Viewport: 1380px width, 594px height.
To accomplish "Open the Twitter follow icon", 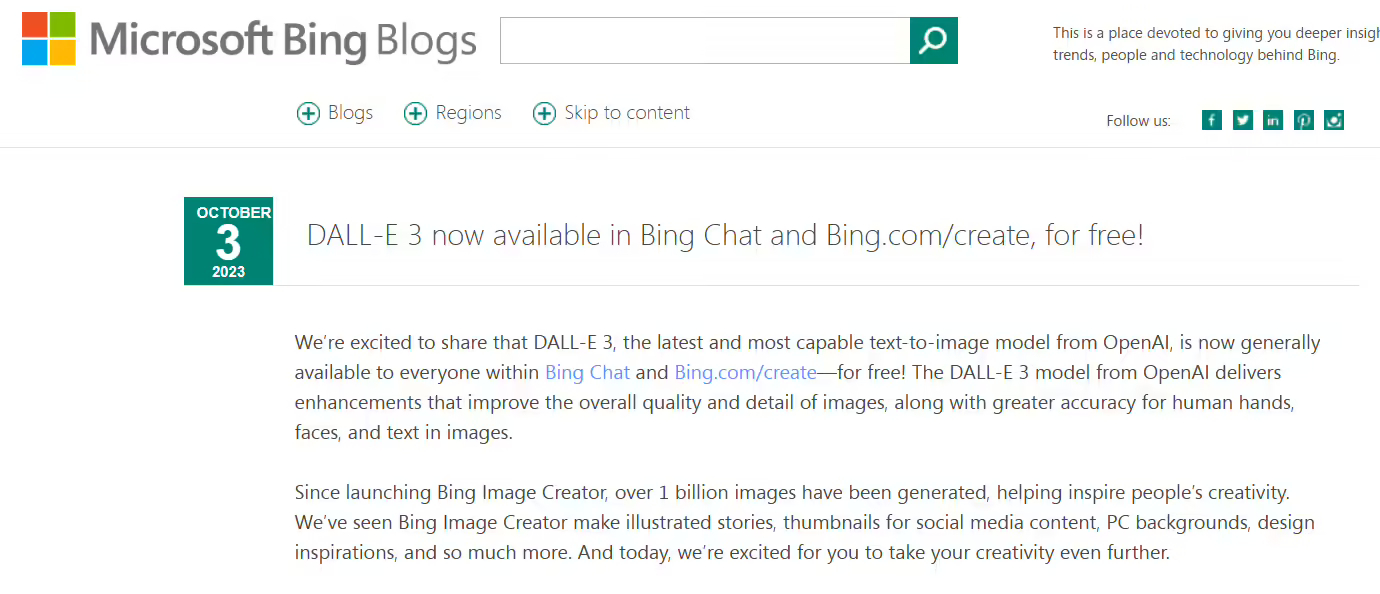I will (1242, 119).
